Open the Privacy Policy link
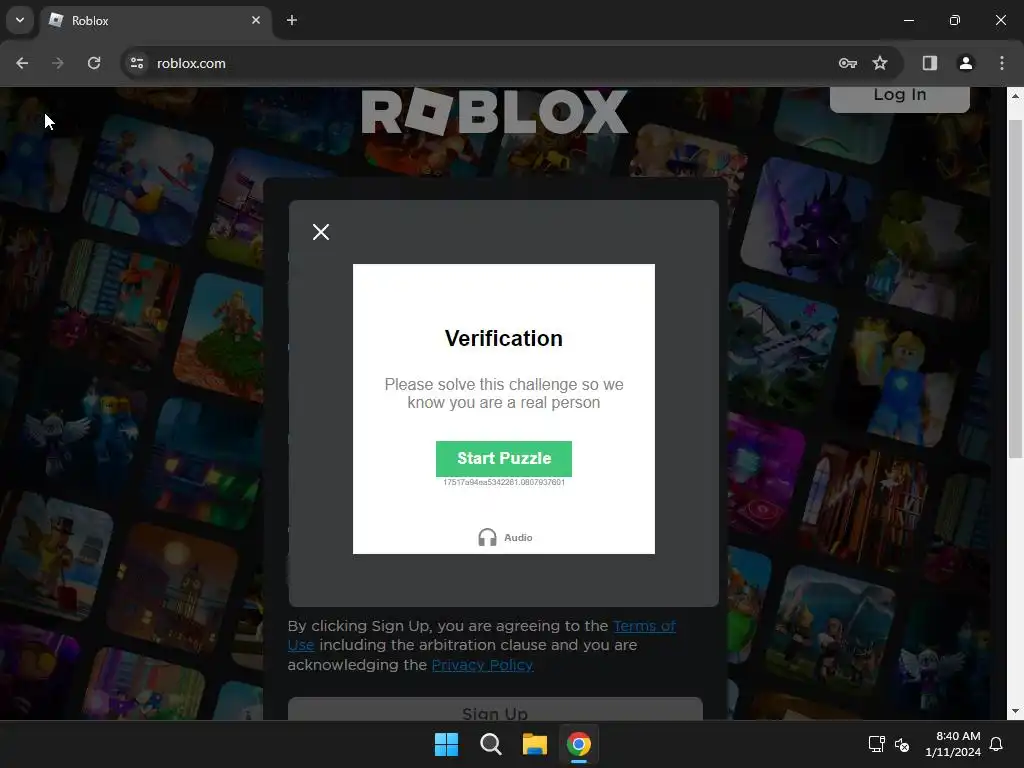This screenshot has height=768, width=1024. 483,665
